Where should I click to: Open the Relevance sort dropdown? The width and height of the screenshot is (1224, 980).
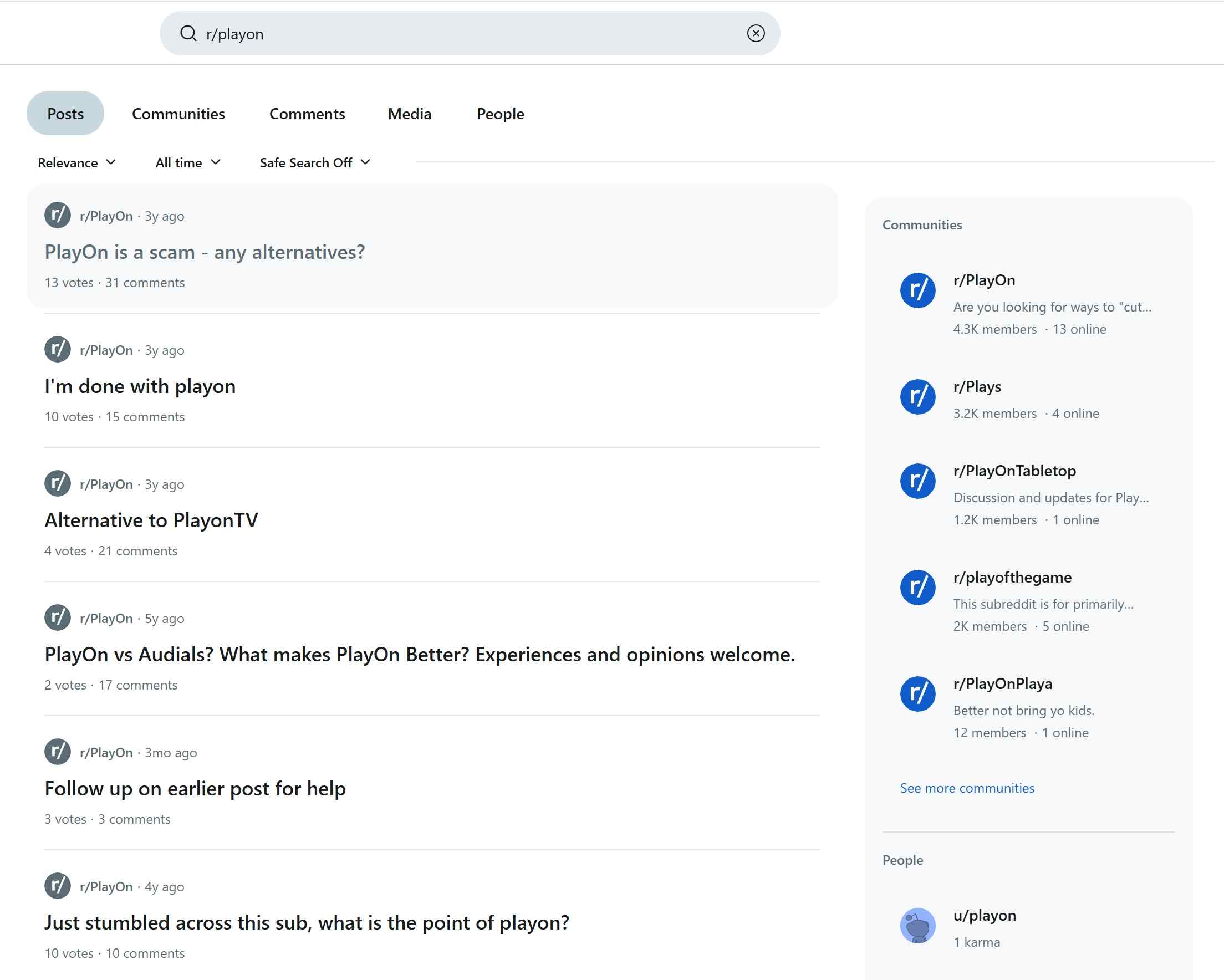point(76,162)
